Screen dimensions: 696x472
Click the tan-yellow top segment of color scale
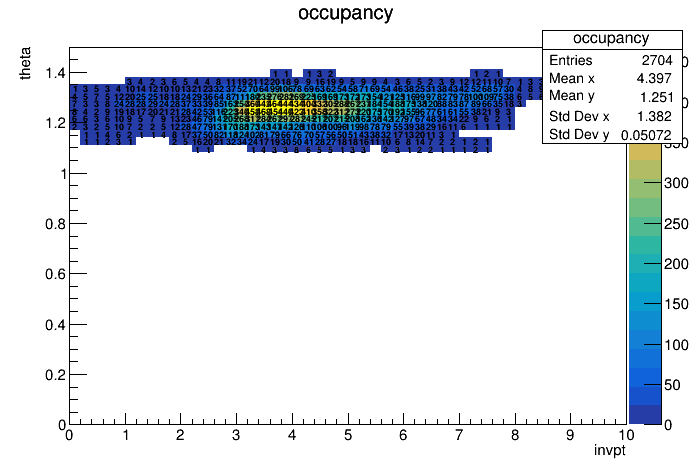click(645, 151)
